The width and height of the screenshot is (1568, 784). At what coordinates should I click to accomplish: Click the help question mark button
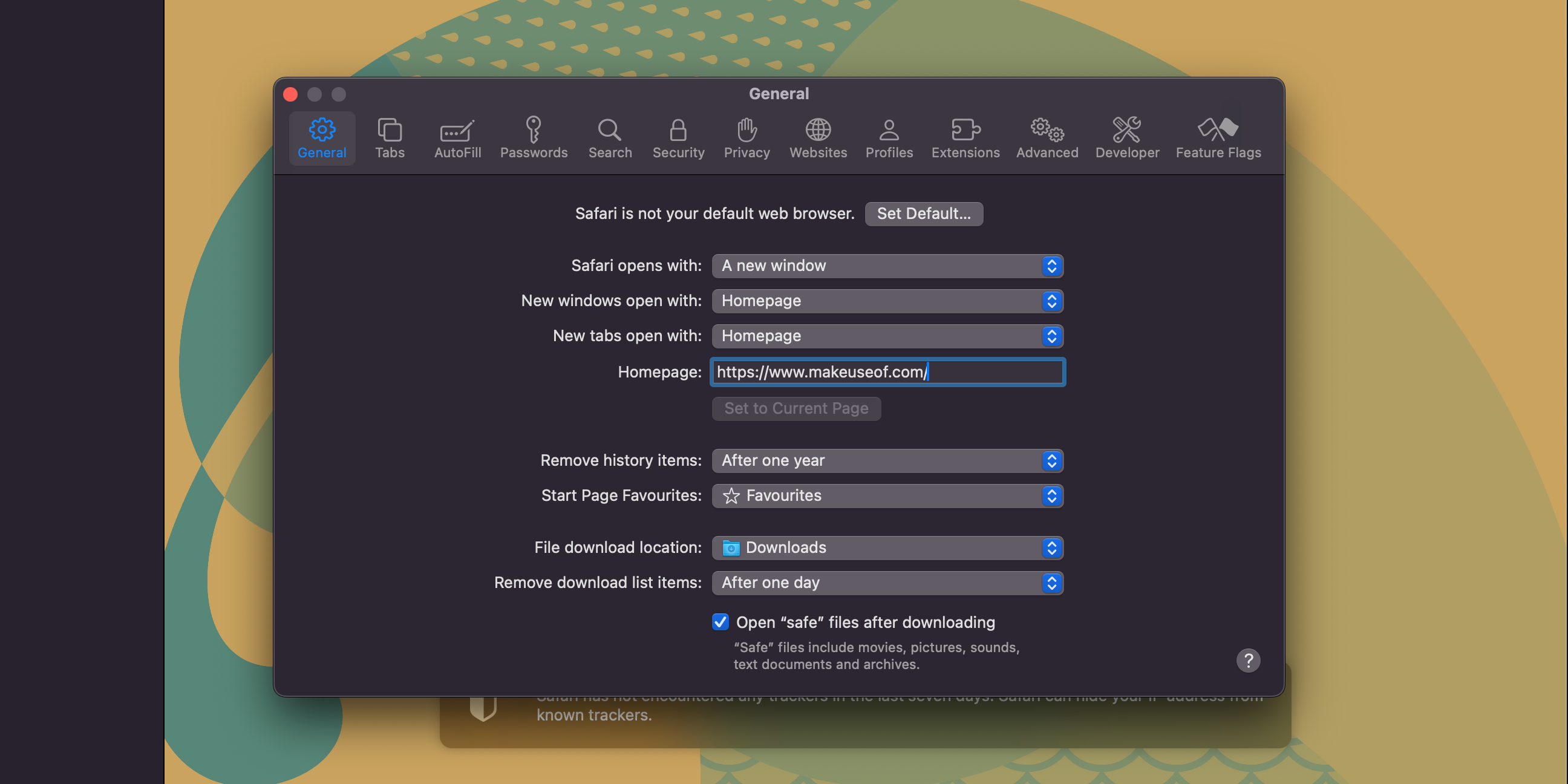1248,659
